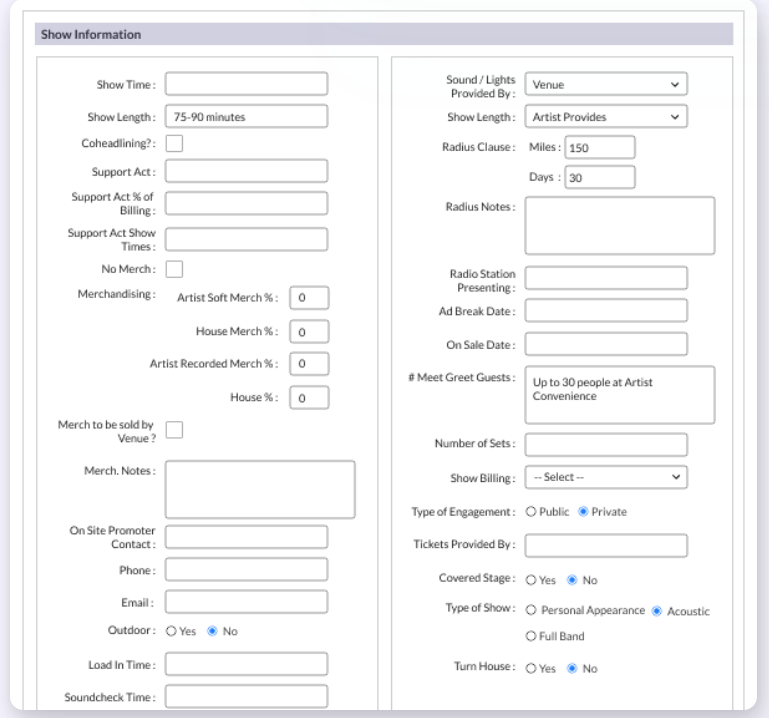The height and width of the screenshot is (718, 769).
Task: Click the House % field
Action: pyautogui.click(x=309, y=398)
